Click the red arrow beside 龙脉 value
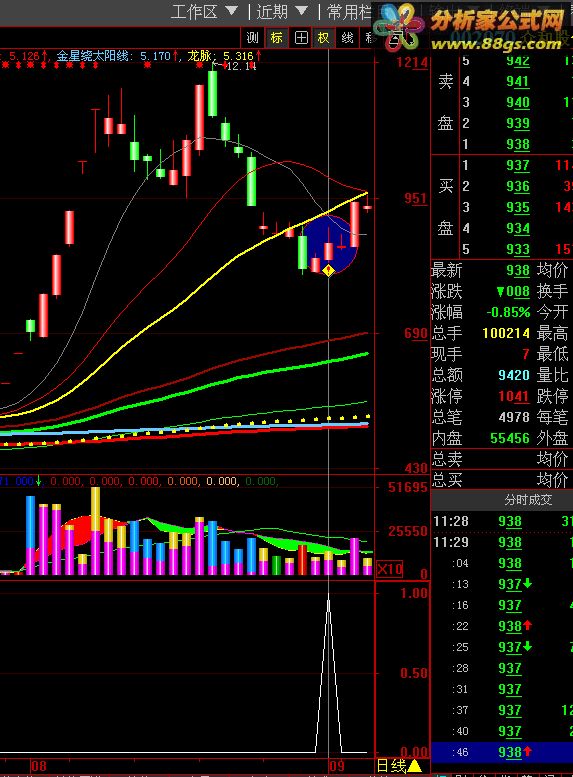 (x=258, y=56)
